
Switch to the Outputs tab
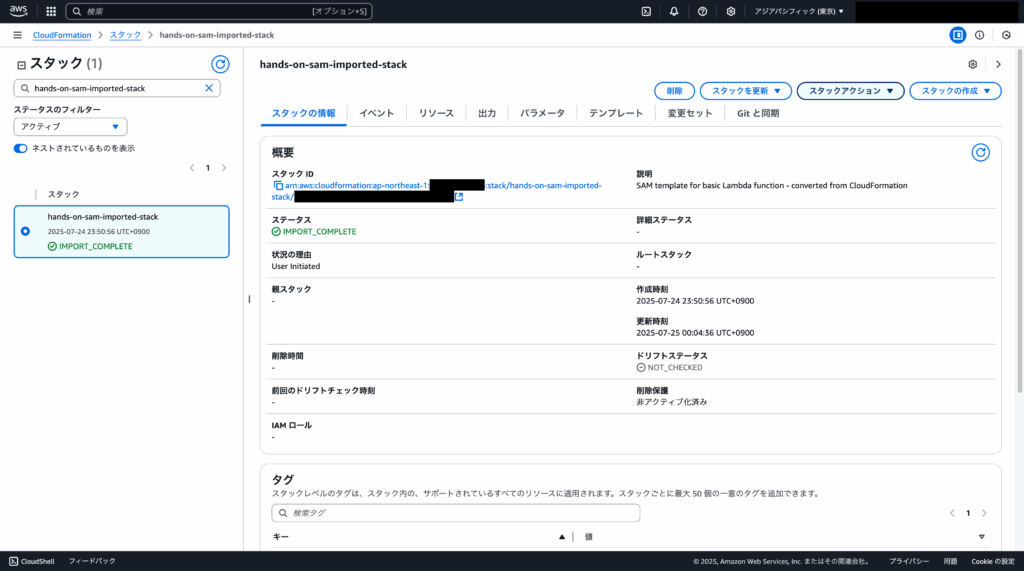[x=487, y=113]
